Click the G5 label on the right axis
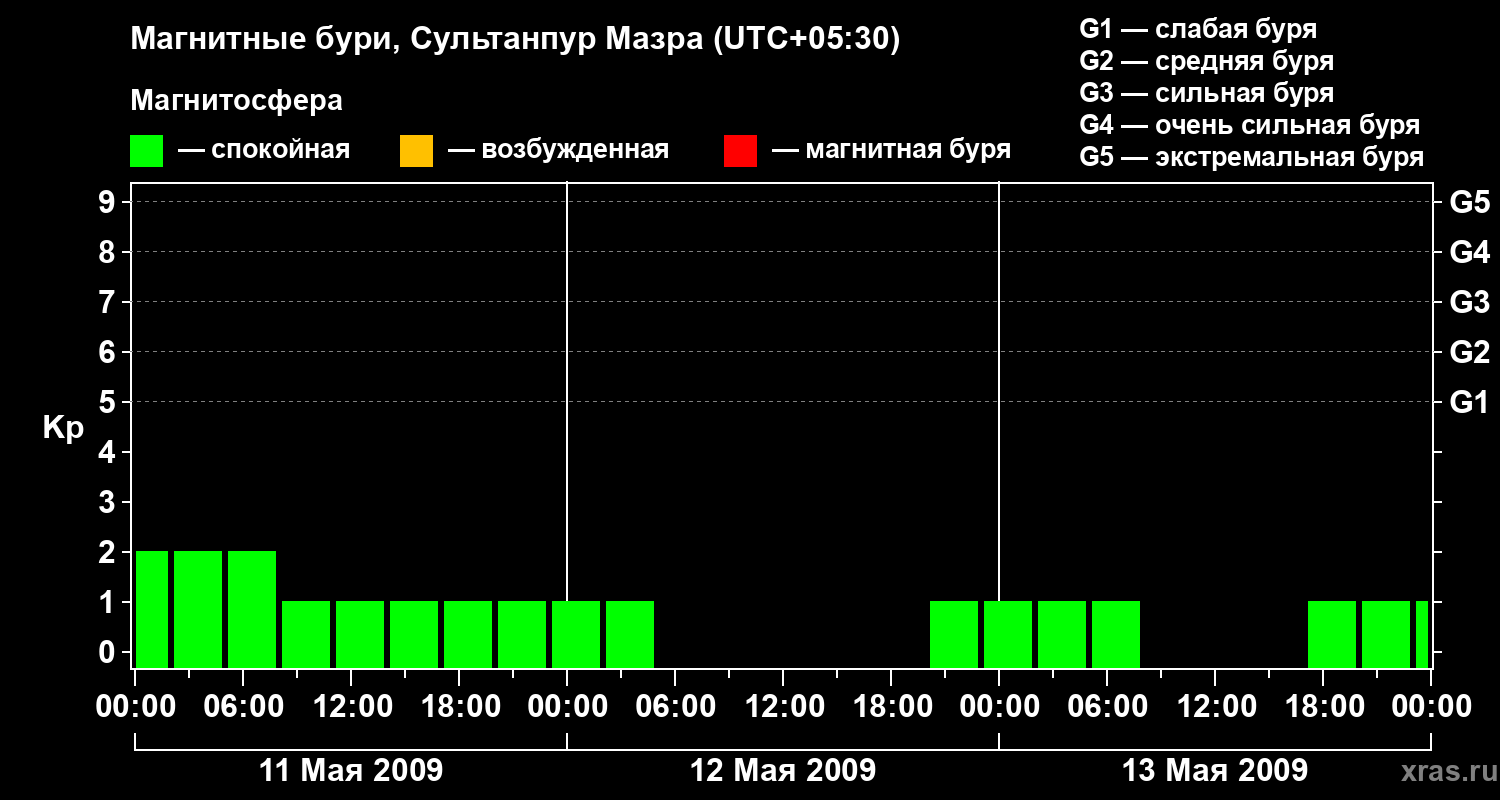 click(1469, 203)
